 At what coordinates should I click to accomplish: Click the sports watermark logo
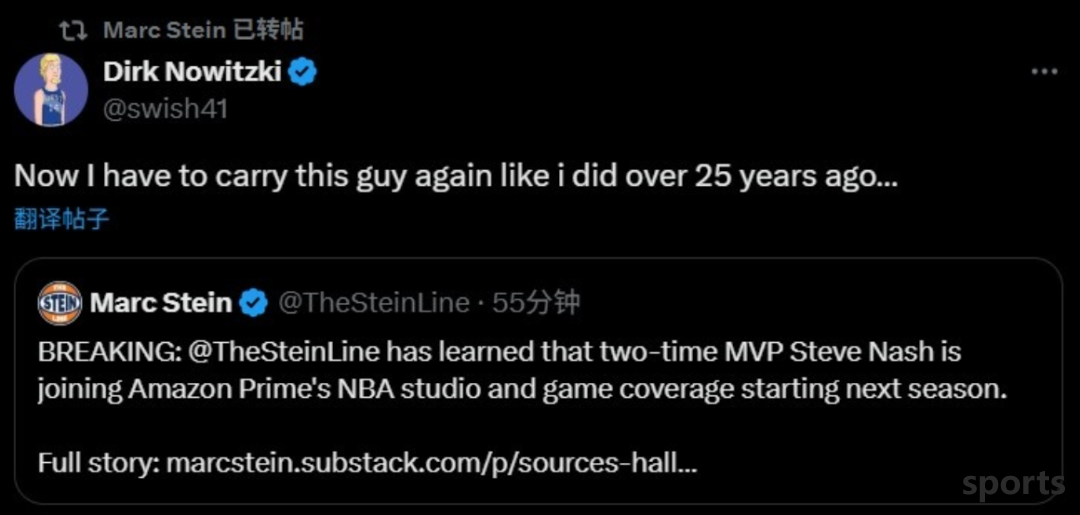(x=1014, y=485)
